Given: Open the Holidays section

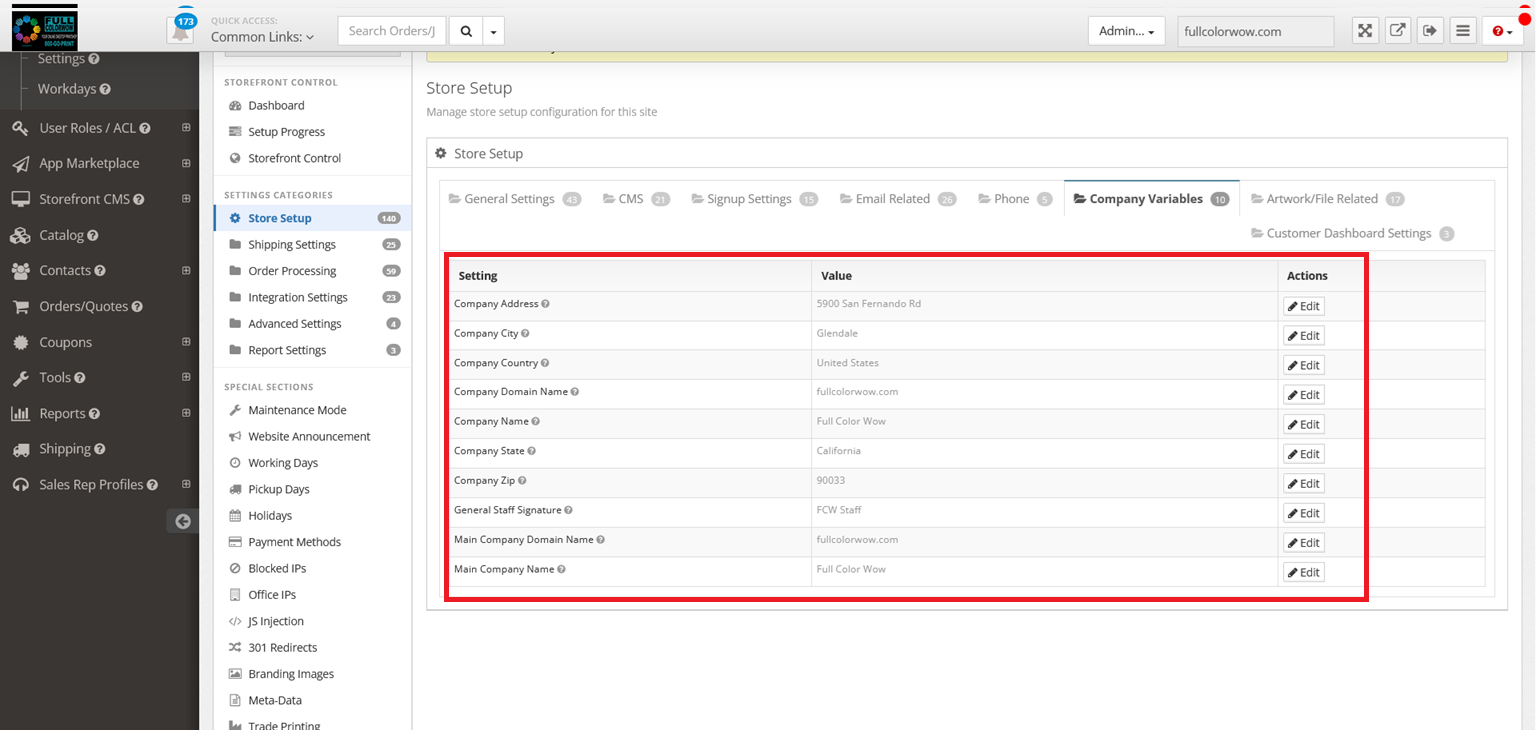Looking at the screenshot, I should (x=270, y=516).
